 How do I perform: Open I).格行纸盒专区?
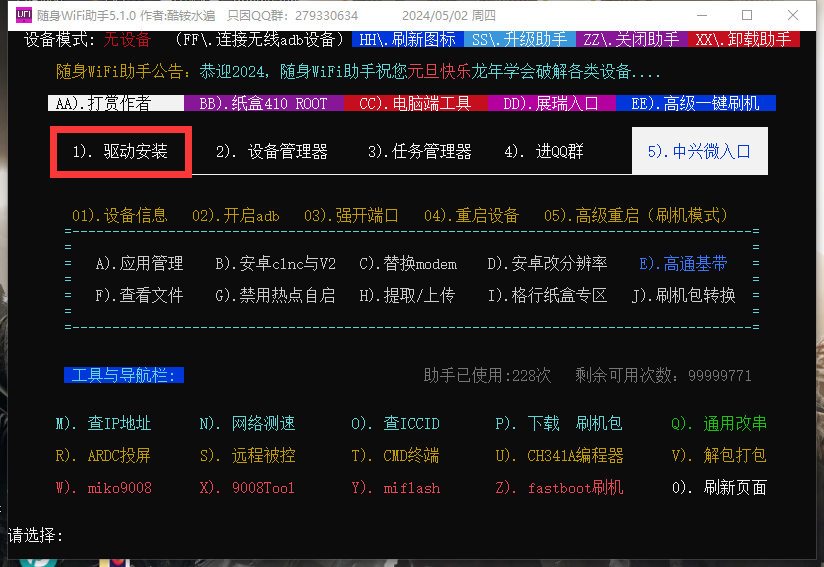[547, 295]
